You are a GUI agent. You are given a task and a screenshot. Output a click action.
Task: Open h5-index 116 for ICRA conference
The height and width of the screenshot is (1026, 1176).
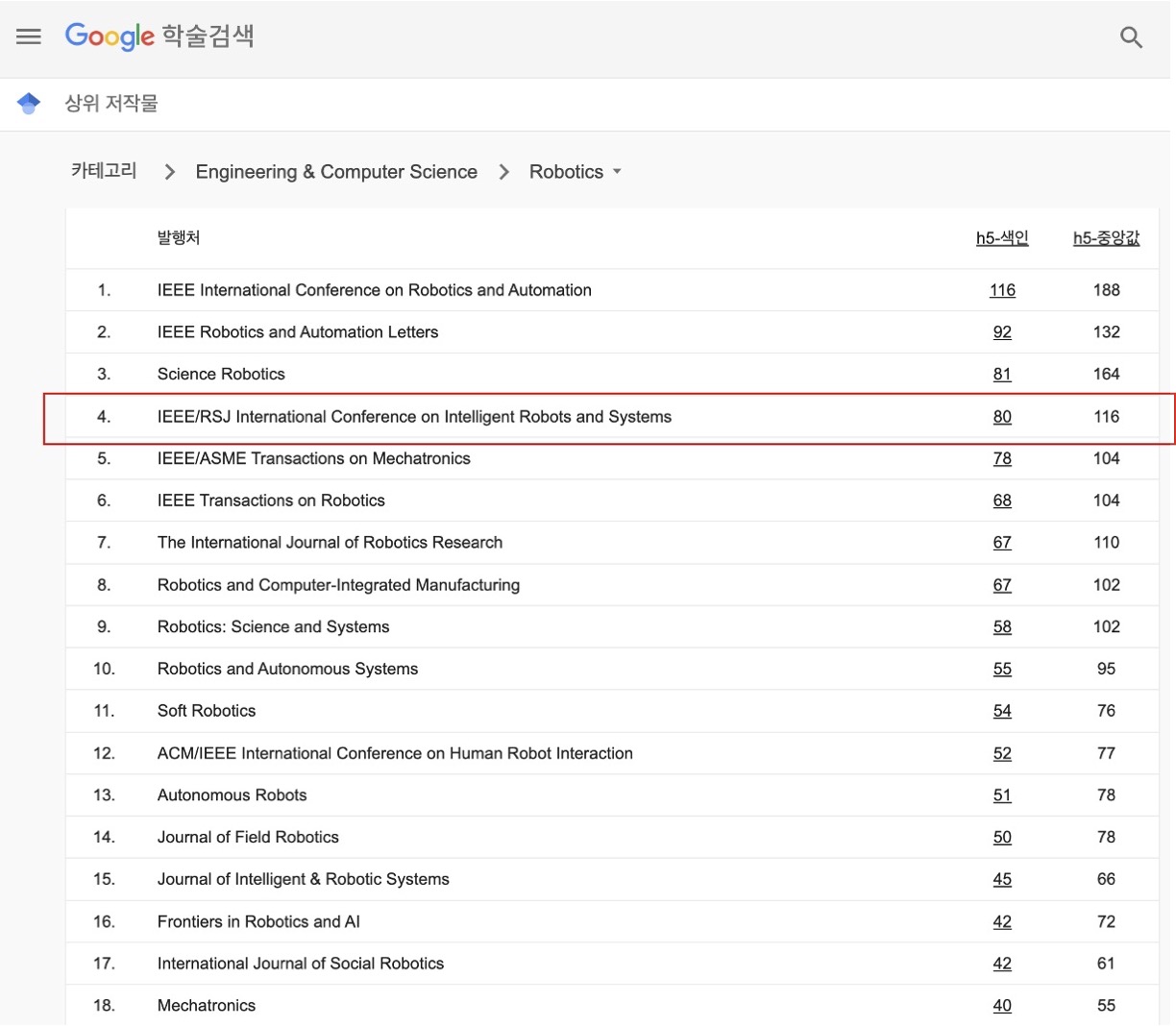pos(1002,289)
